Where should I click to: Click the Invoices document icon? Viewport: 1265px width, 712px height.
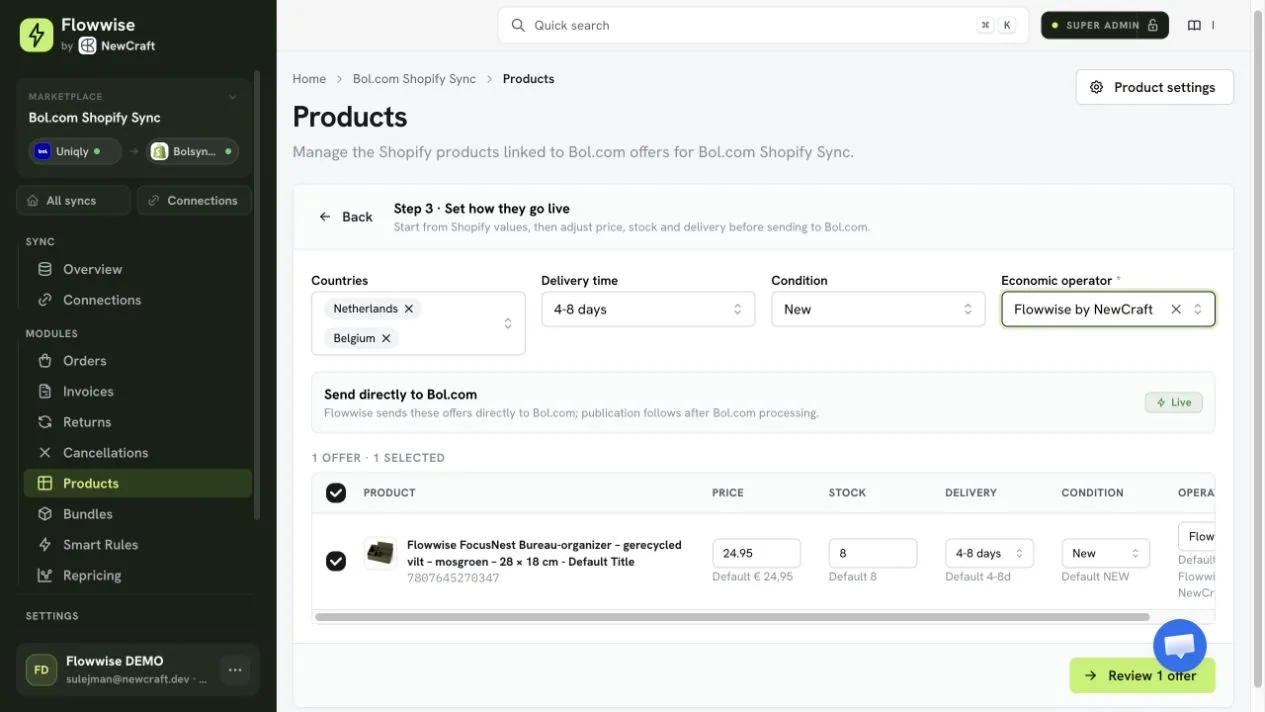tap(45, 392)
